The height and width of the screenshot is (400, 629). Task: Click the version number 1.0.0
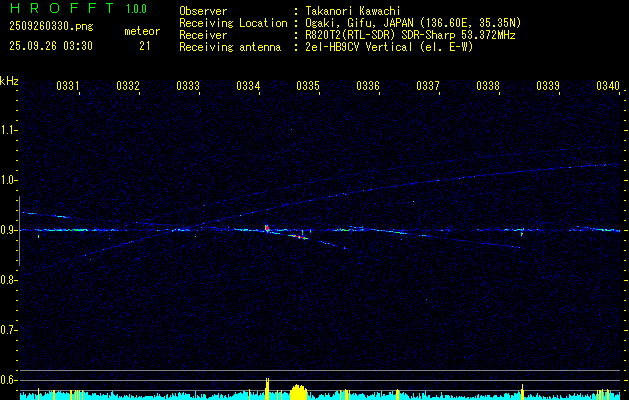click(136, 8)
